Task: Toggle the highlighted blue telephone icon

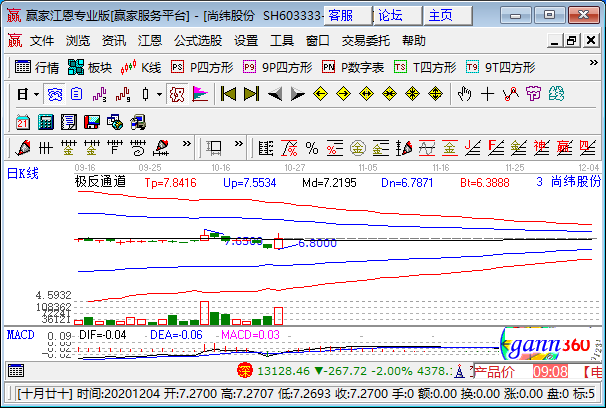Action: (54, 94)
